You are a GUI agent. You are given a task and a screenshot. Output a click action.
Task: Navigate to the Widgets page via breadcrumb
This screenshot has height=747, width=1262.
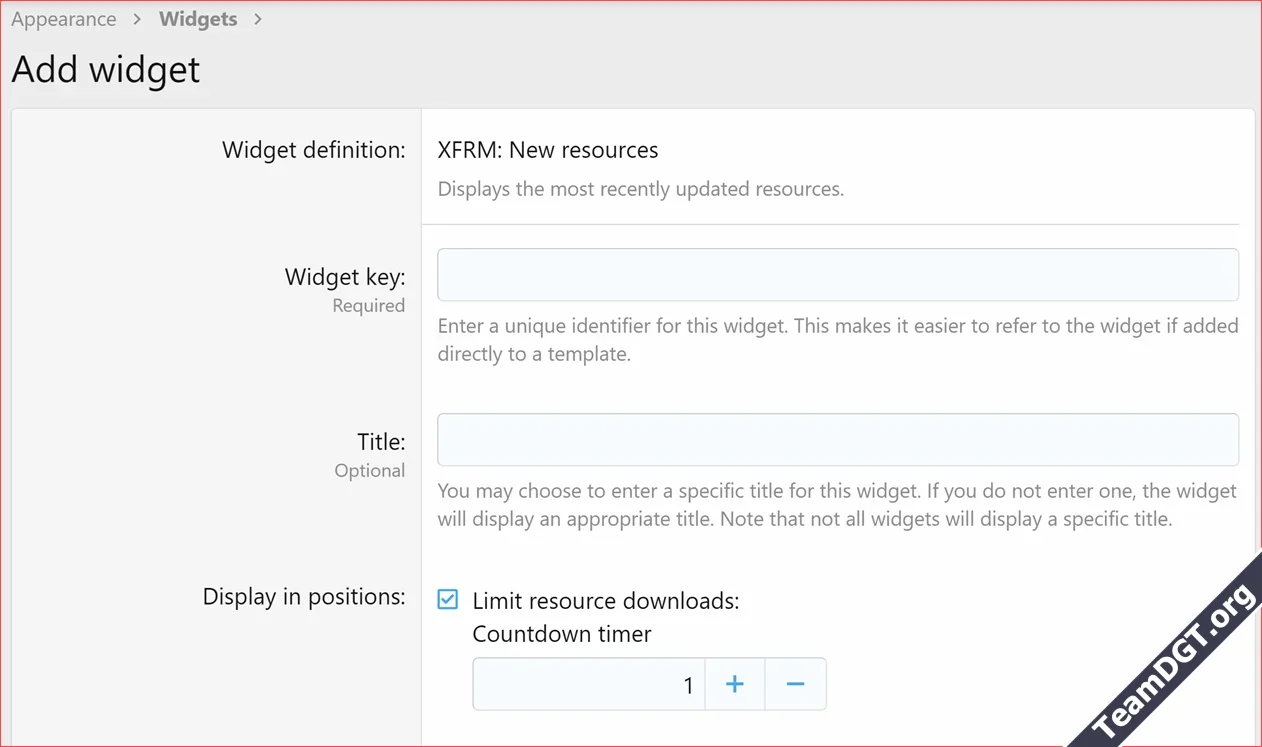click(197, 18)
